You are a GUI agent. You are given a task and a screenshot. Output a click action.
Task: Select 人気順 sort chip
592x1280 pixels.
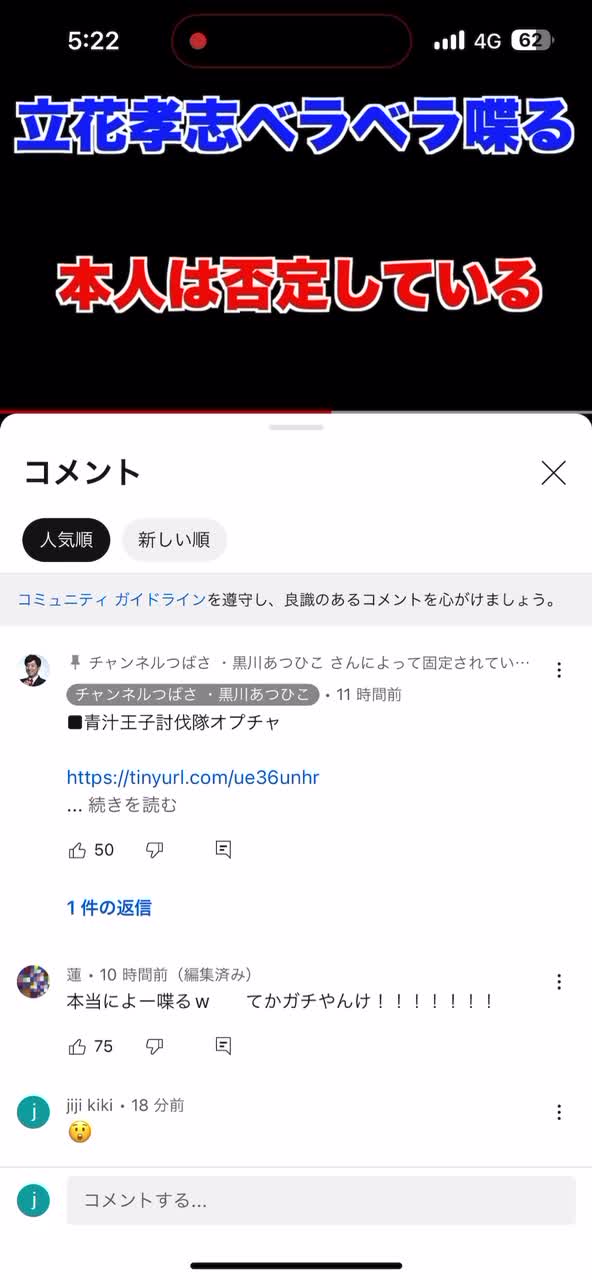click(66, 540)
